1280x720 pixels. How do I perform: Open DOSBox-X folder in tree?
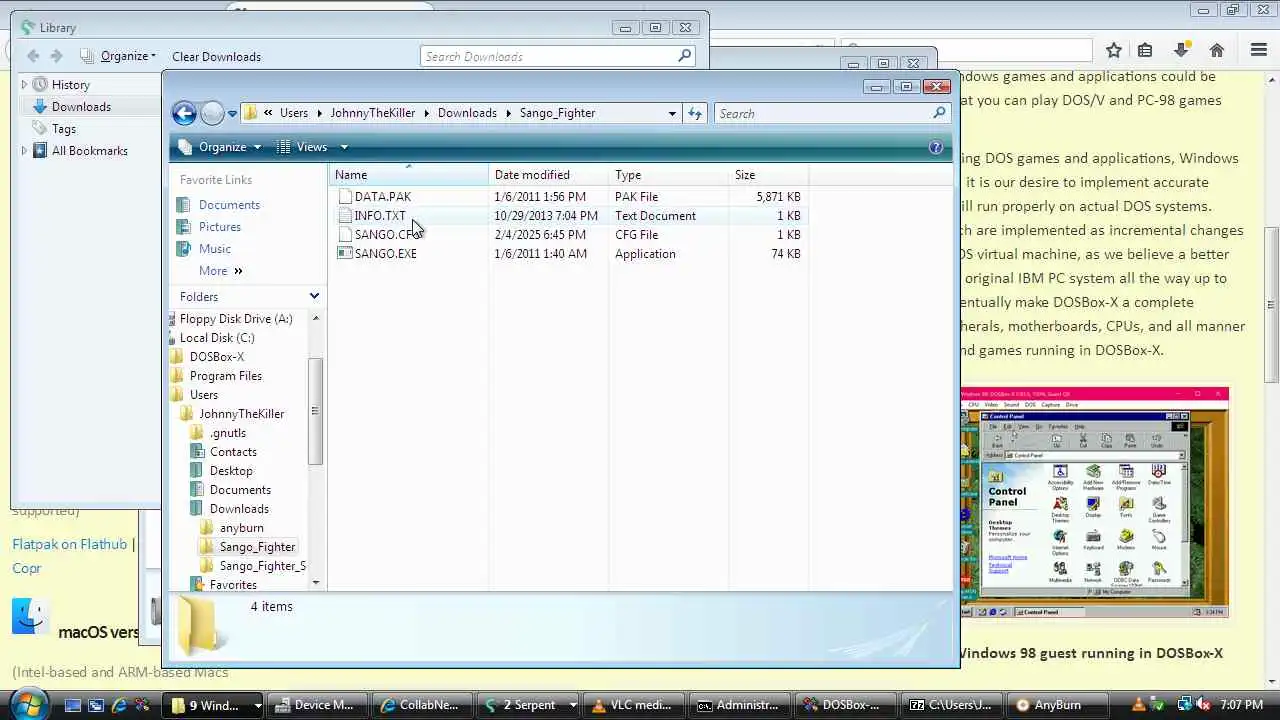coord(216,357)
